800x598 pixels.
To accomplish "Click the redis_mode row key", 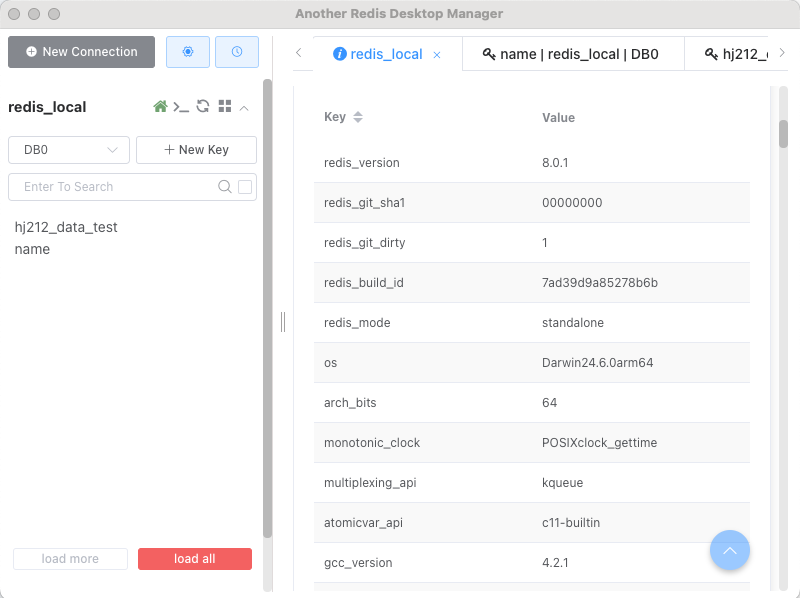I will 357,322.
